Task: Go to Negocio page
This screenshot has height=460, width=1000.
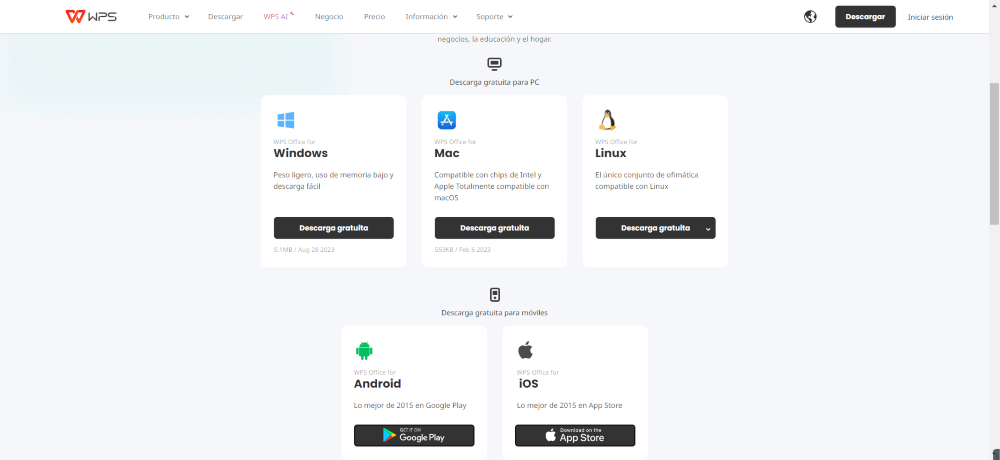Action: [x=329, y=17]
